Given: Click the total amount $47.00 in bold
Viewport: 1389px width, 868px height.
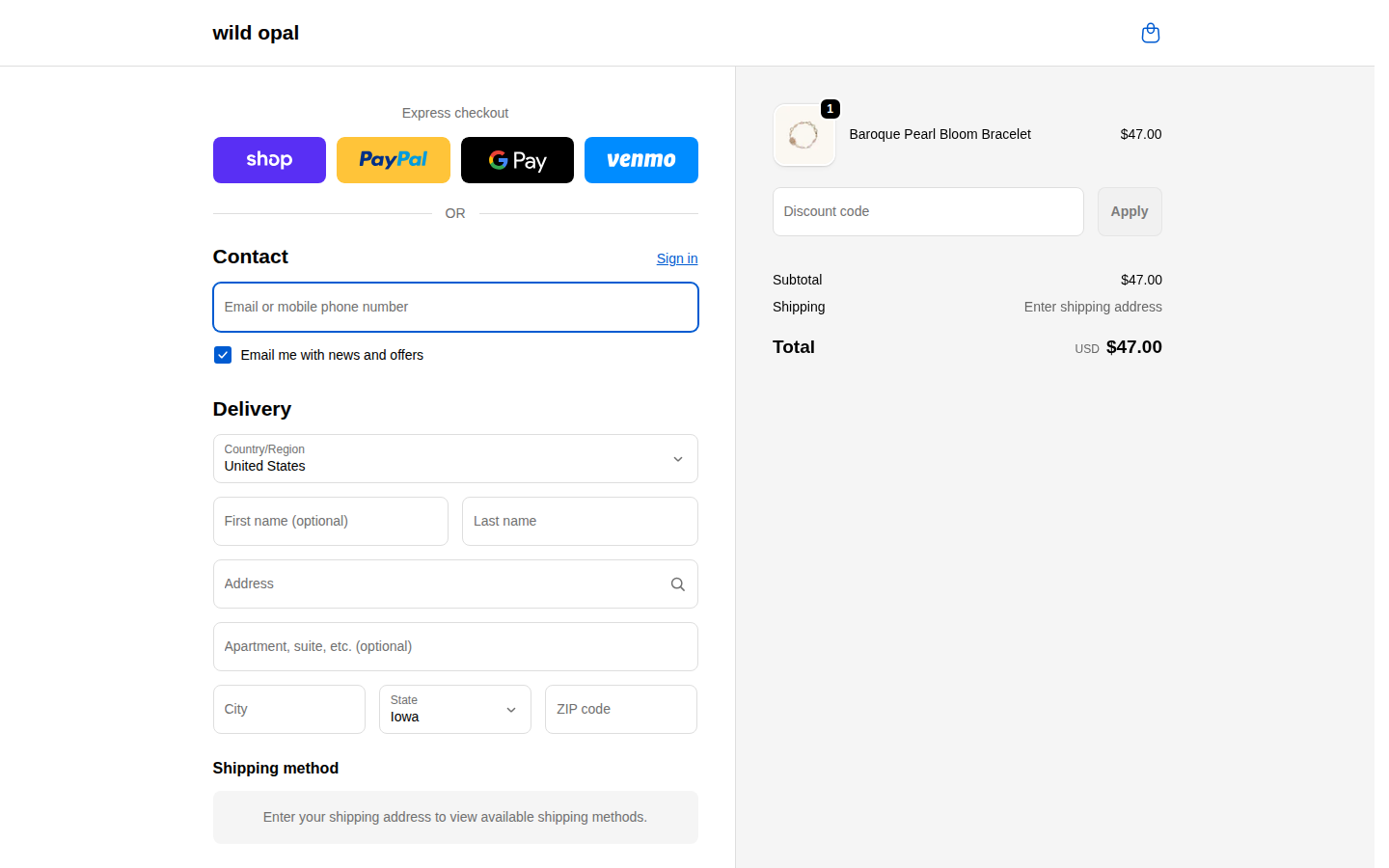Looking at the screenshot, I should point(1134,347).
